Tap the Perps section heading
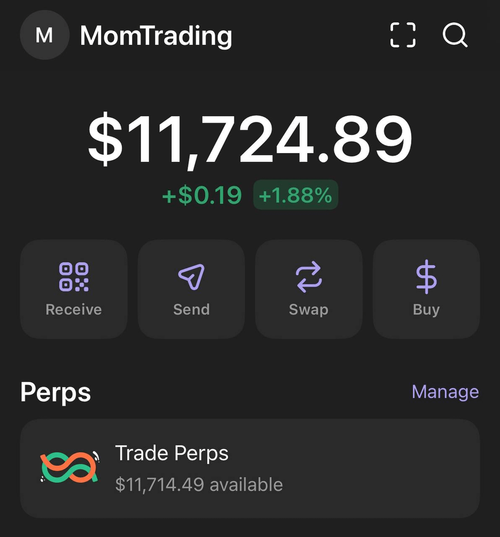This screenshot has width=500, height=537. [55, 392]
